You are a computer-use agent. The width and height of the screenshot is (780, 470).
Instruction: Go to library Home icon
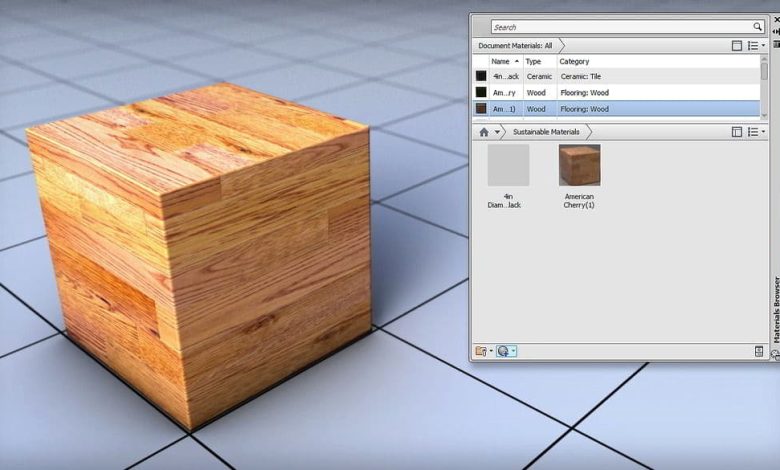[484, 132]
